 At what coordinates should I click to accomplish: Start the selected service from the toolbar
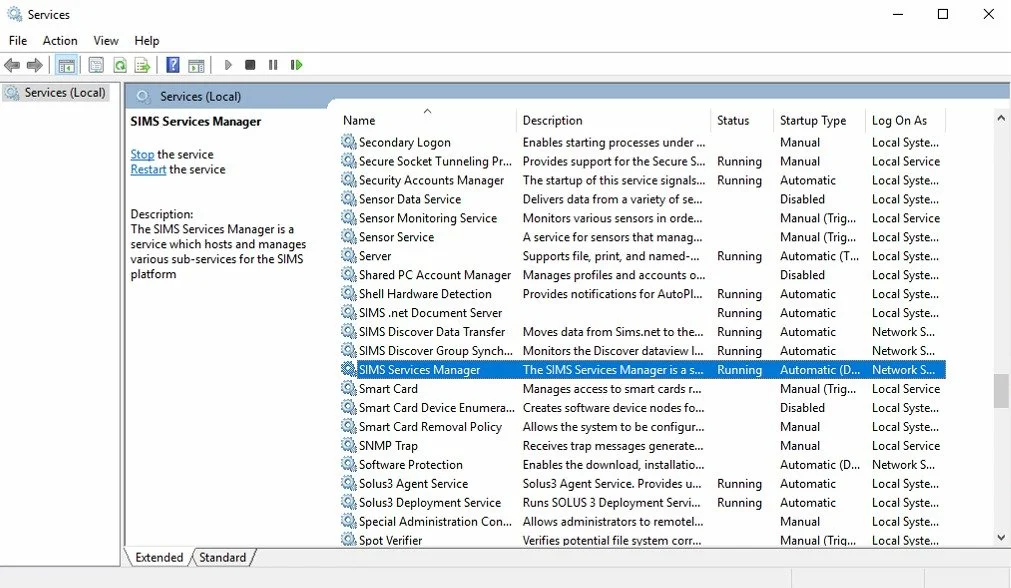[228, 65]
